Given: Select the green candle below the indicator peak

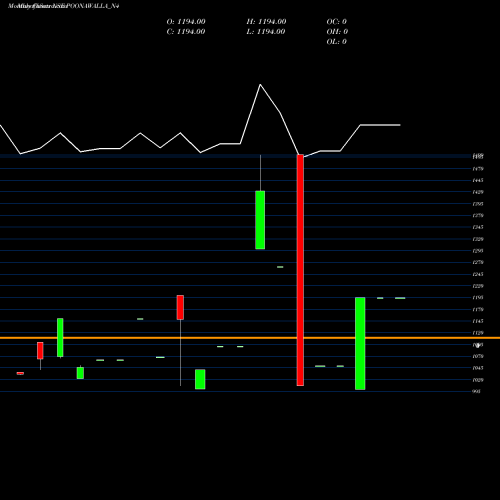Looking at the screenshot, I should pyautogui.click(x=260, y=220).
